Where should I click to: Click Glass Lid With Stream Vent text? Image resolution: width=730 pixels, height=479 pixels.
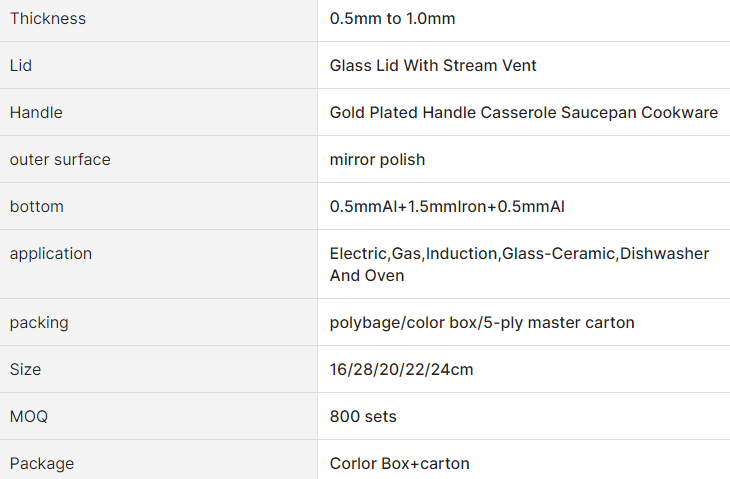(x=433, y=66)
